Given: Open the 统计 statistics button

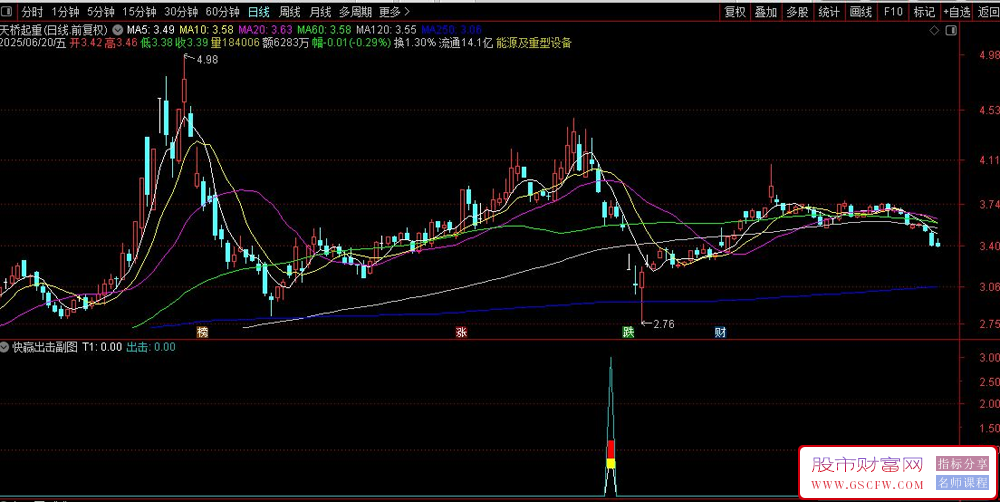Looking at the screenshot, I should coord(829,11).
